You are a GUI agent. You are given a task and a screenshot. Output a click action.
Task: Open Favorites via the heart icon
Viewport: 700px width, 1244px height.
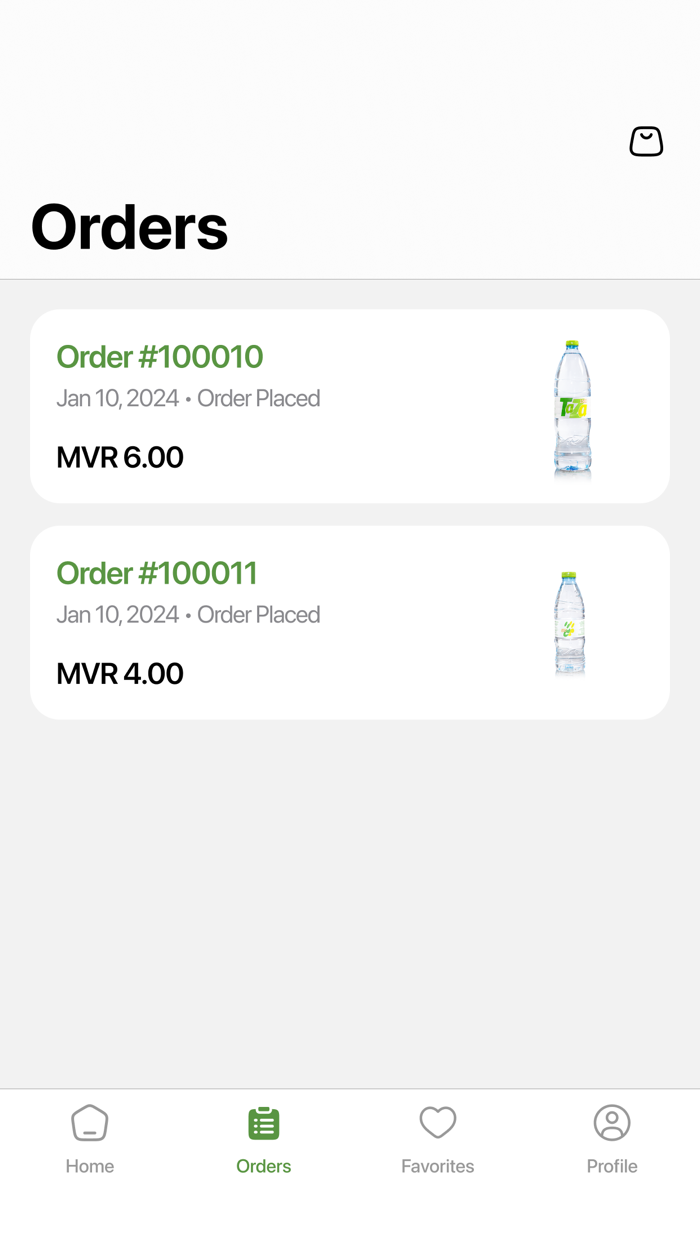coord(437,1122)
